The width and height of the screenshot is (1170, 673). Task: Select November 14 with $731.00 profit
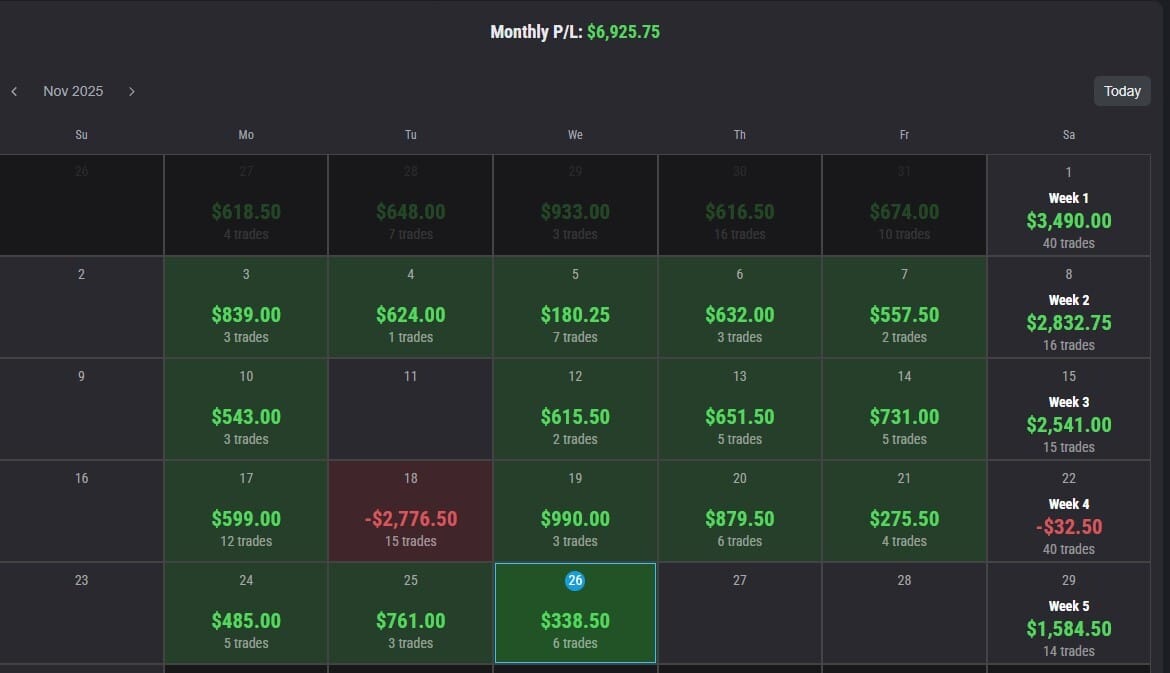pyautogui.click(x=904, y=408)
